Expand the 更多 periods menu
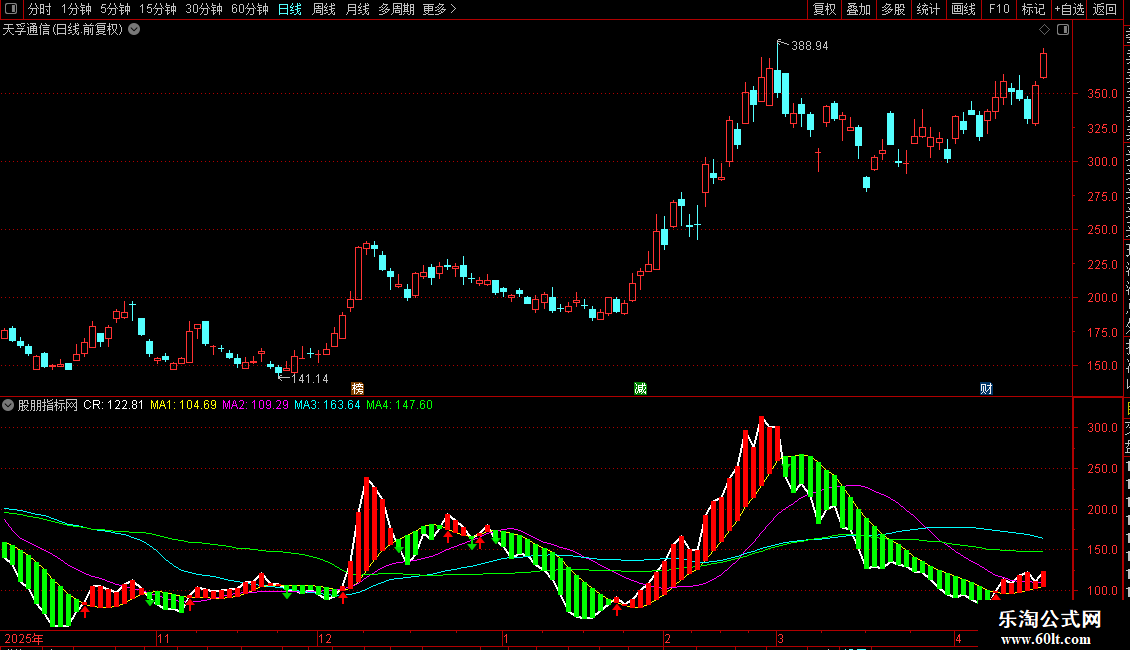This screenshot has height=650, width=1130. (x=439, y=9)
